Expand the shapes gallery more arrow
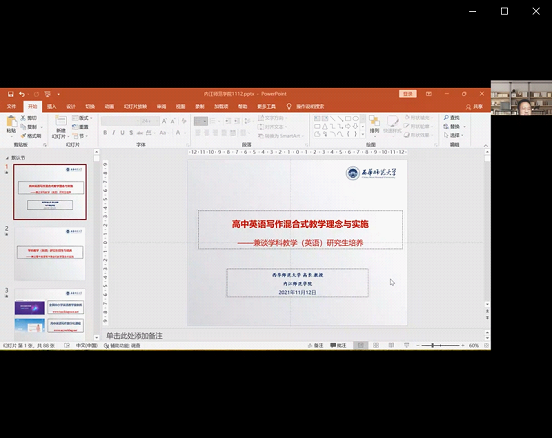 pos(363,134)
